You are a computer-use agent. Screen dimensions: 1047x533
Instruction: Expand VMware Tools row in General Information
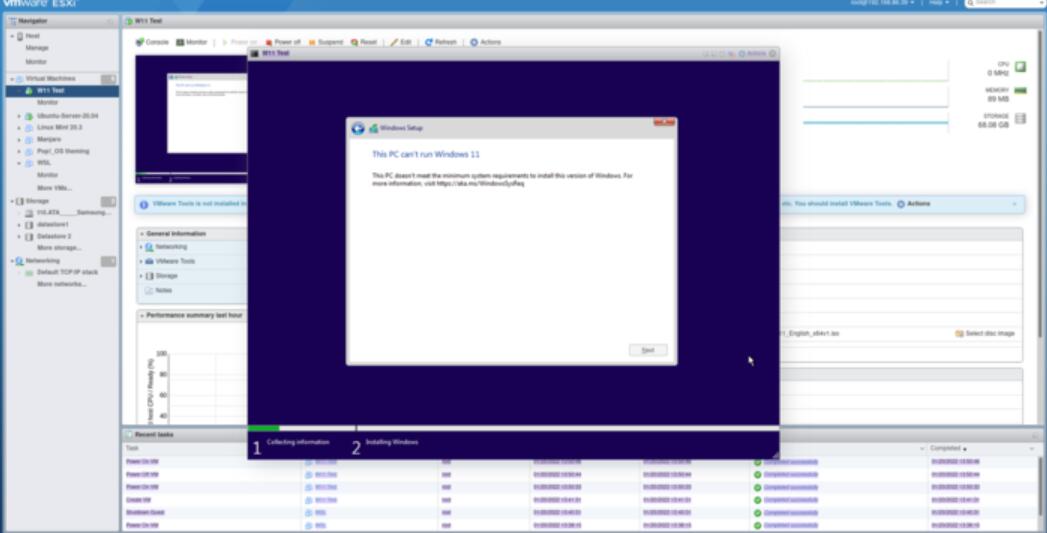pos(142,262)
